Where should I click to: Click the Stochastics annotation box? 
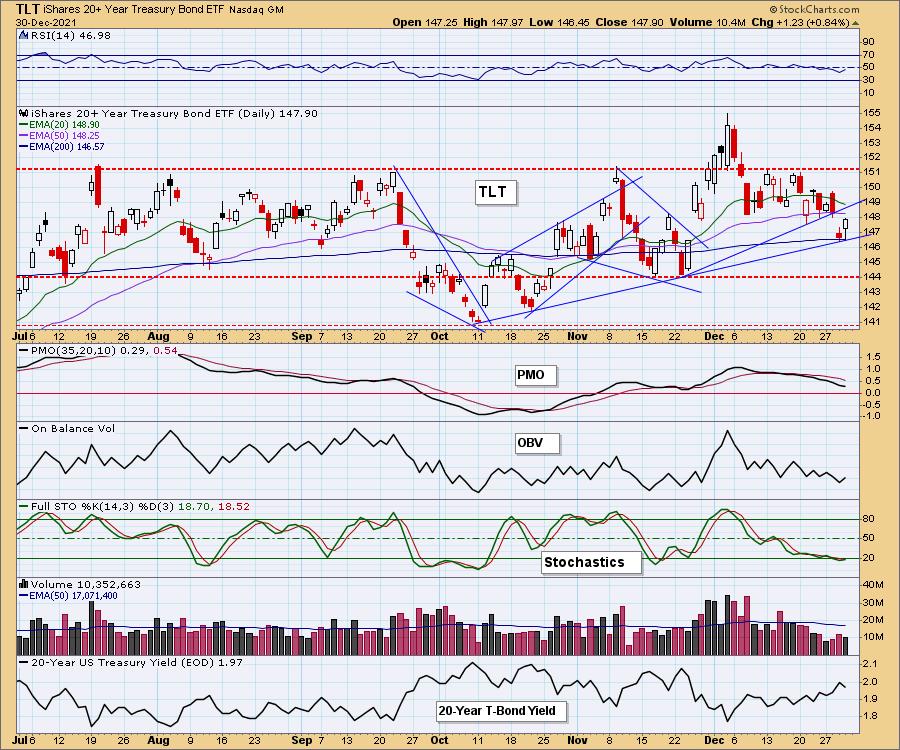click(591, 562)
